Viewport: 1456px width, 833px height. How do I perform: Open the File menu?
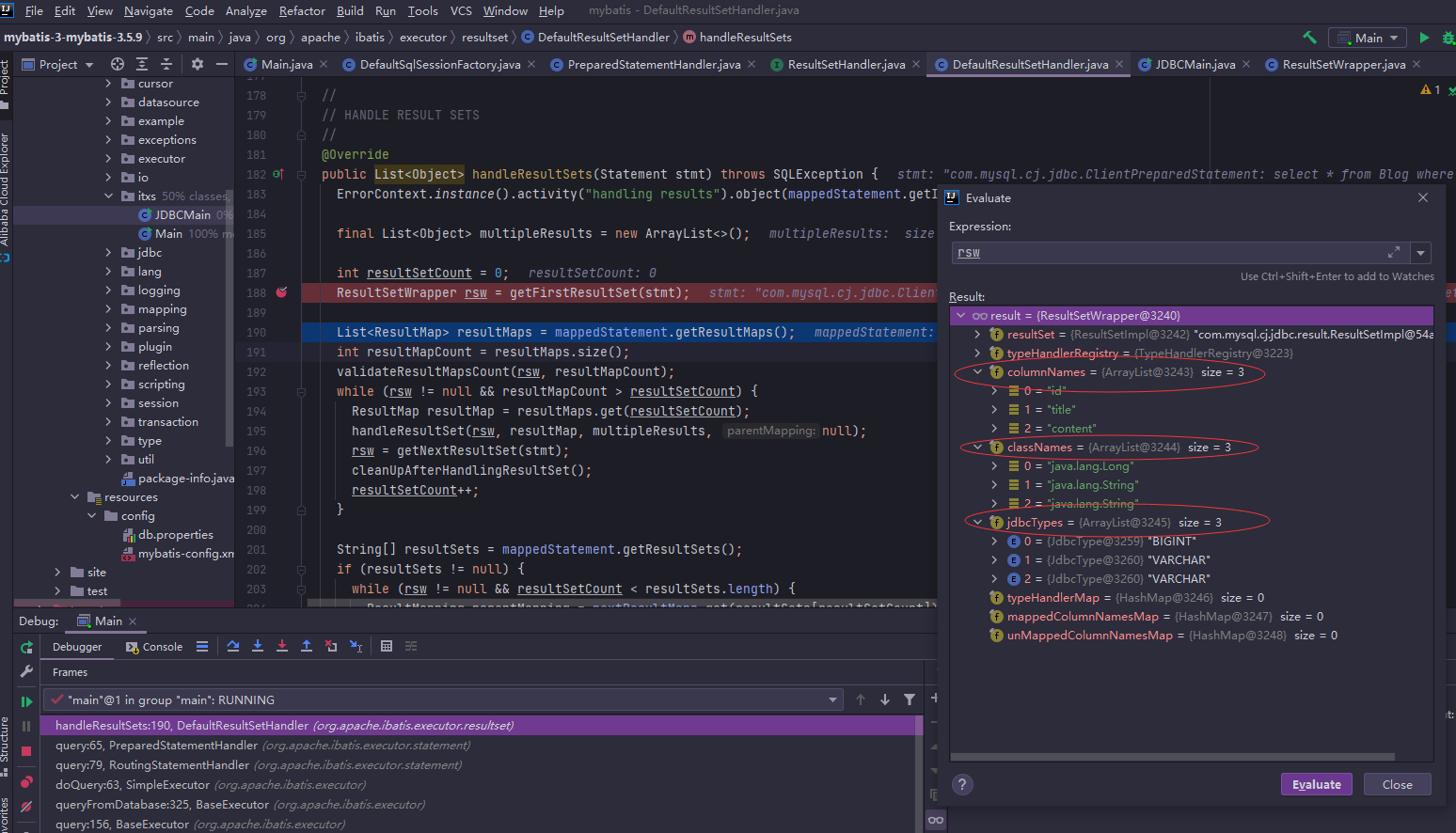(x=34, y=10)
